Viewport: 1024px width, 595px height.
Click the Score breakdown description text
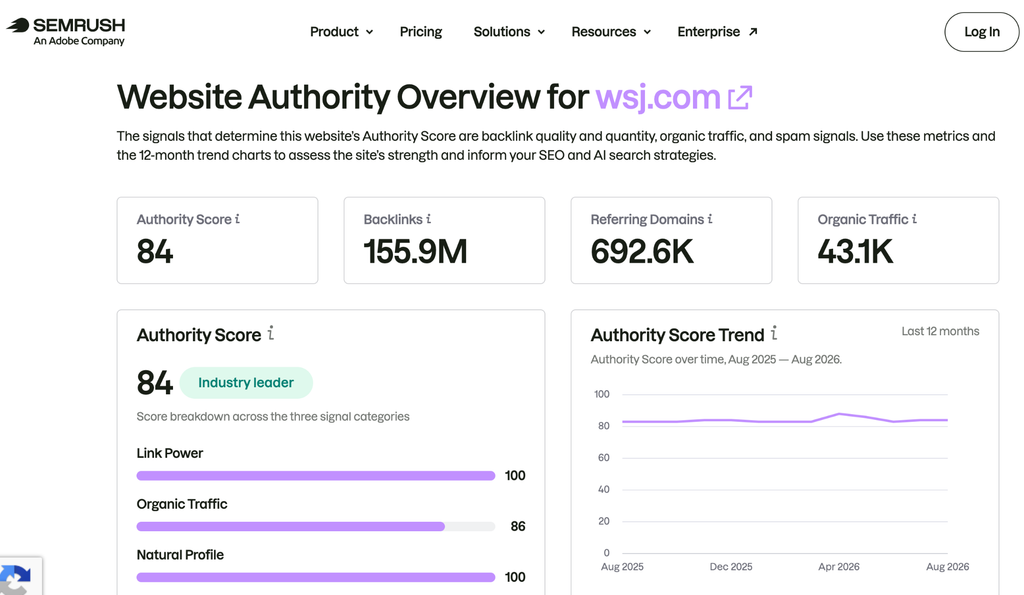pos(273,417)
